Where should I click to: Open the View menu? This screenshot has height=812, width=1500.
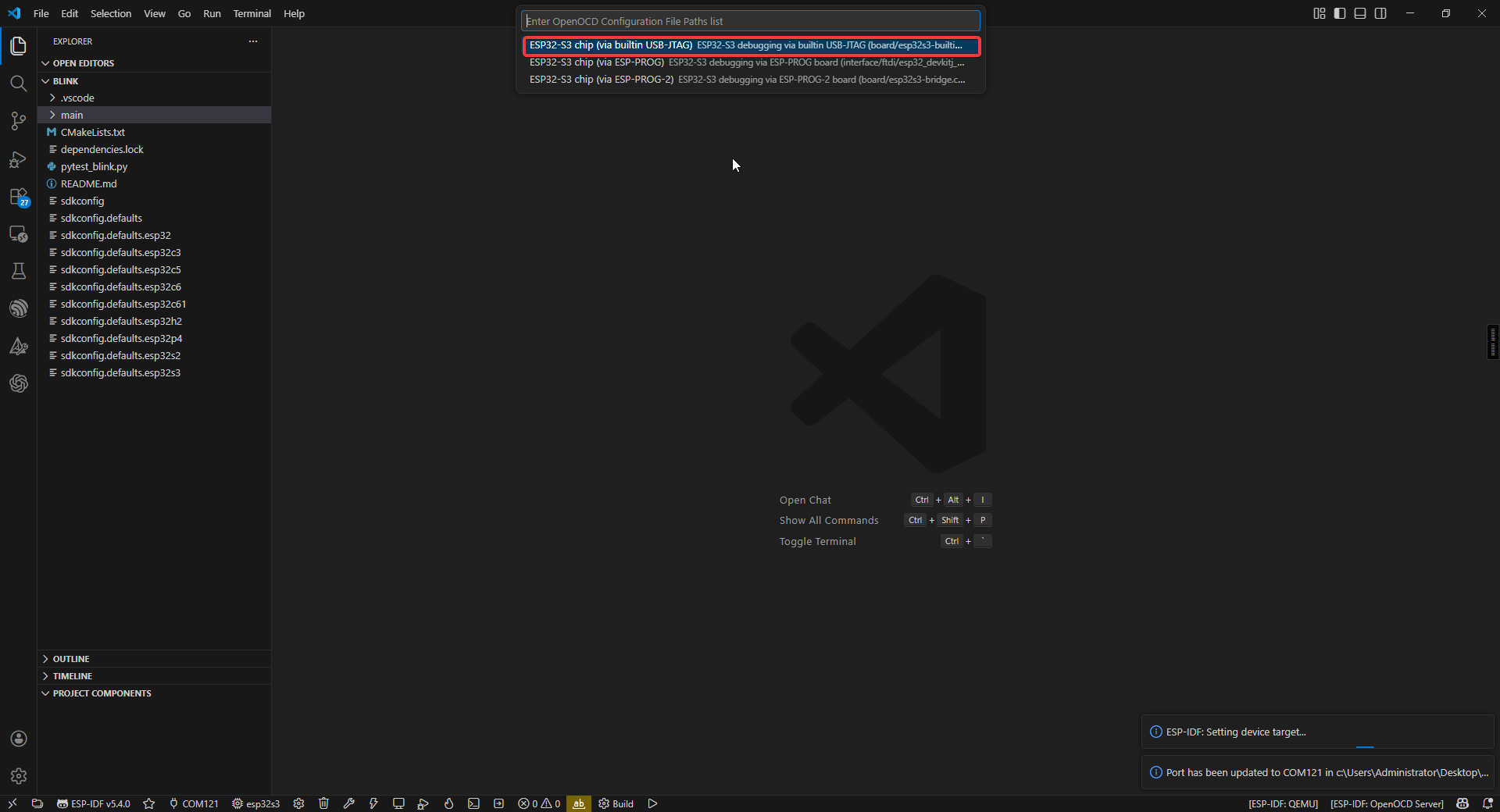(x=155, y=13)
